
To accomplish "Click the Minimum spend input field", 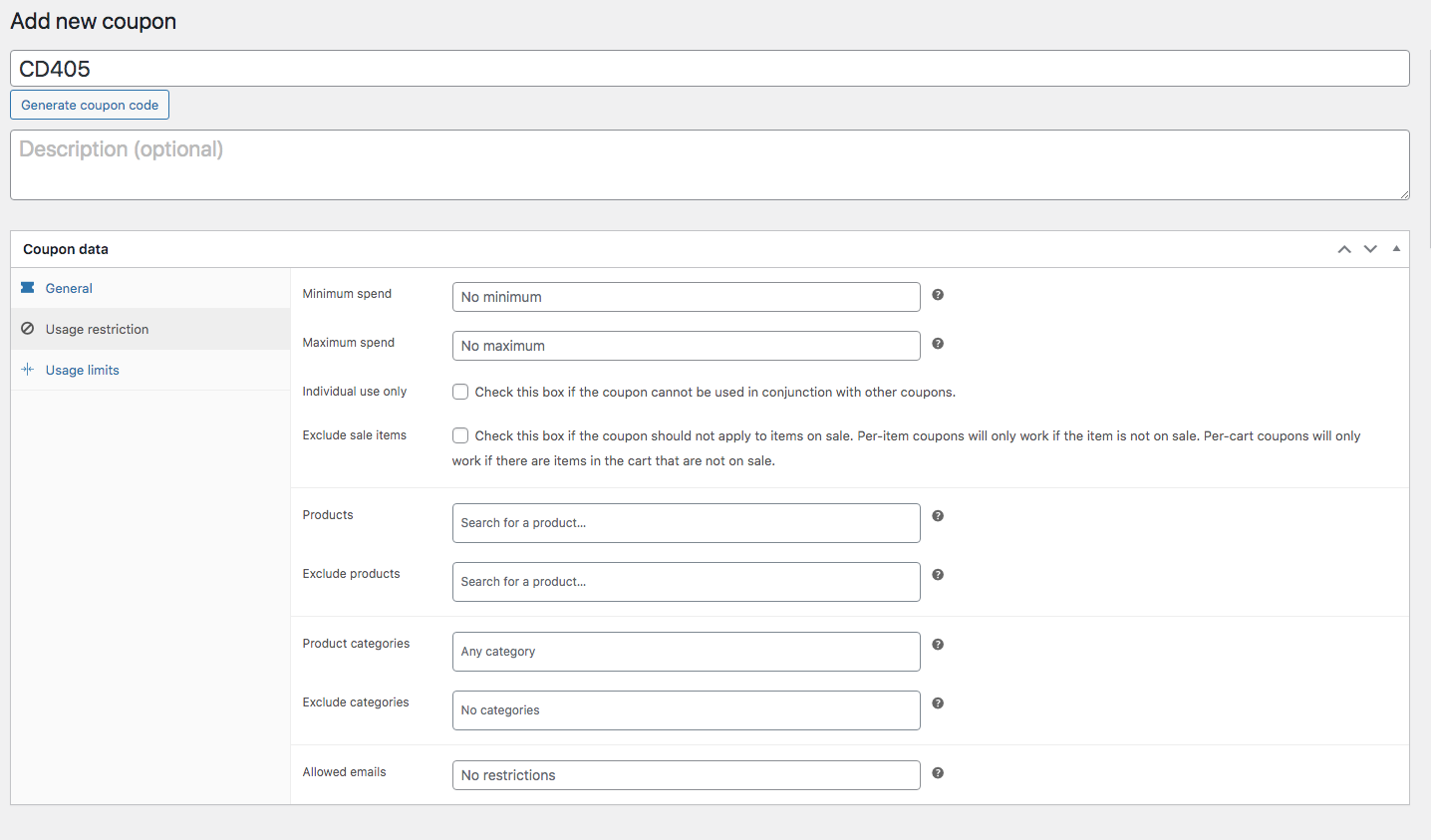I will click(x=687, y=297).
